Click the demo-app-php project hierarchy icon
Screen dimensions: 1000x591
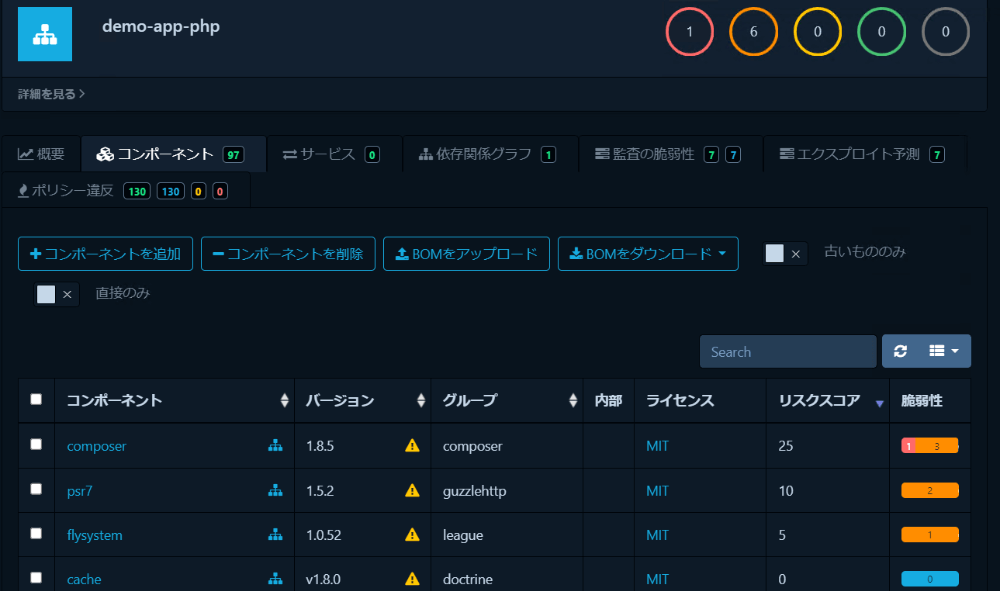45,34
